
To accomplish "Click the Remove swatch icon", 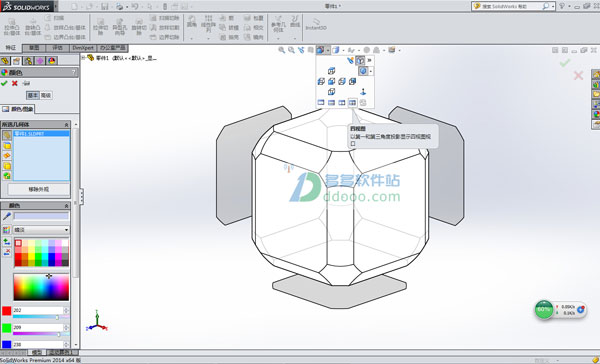I will (7, 252).
